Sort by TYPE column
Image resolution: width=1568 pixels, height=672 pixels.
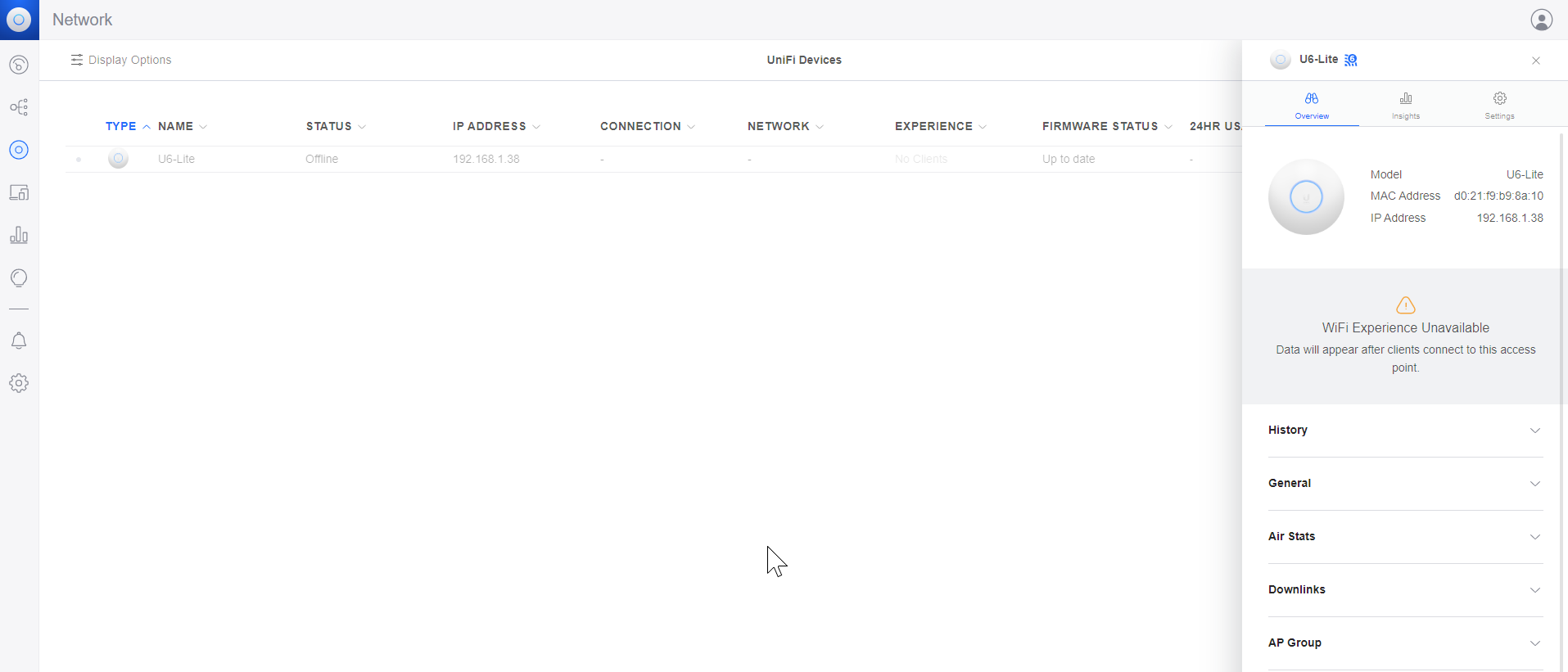128,126
